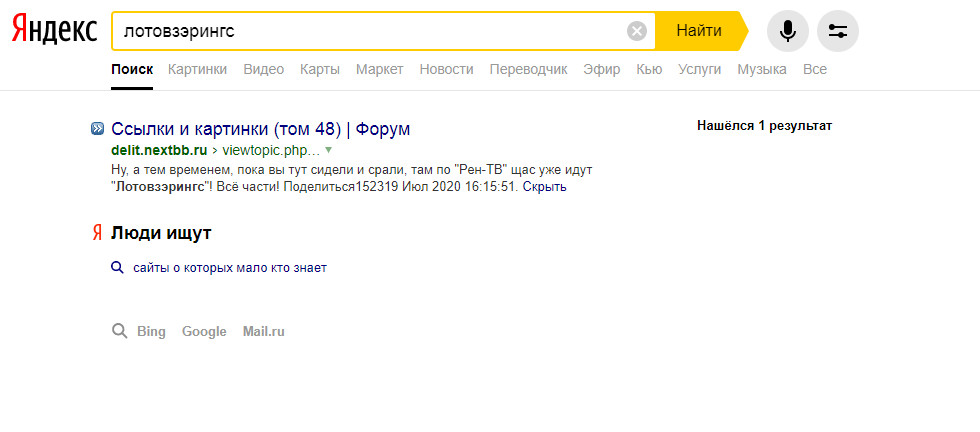Viewport: 980px width, 432px height.
Task: Search сайты о которых мало кто знает
Action: pos(230,268)
